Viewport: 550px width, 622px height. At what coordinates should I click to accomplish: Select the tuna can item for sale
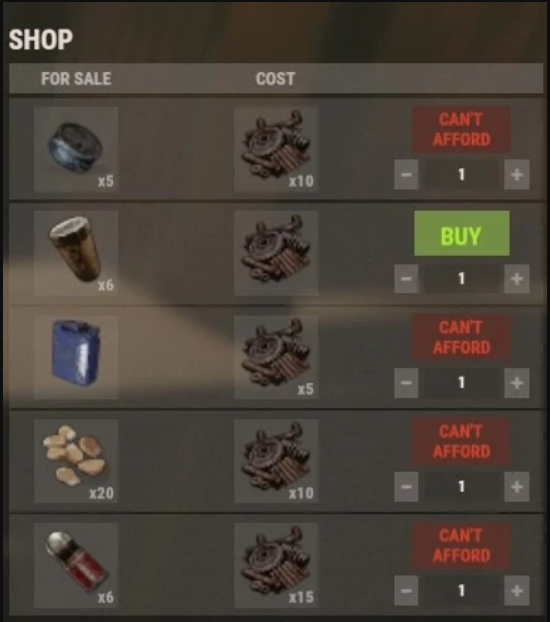click(x=76, y=149)
